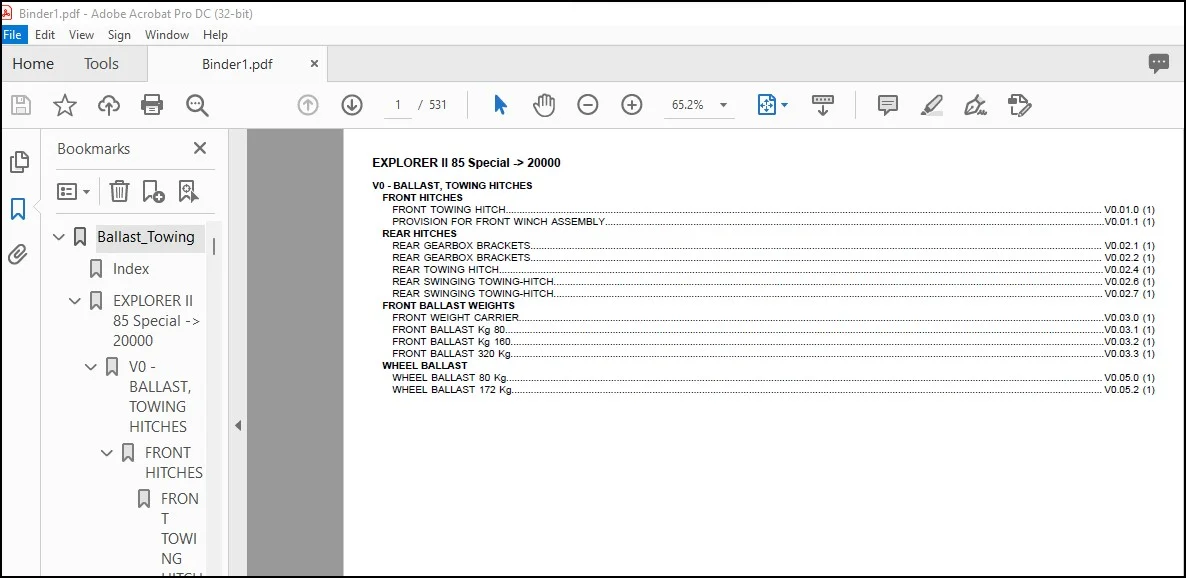Image resolution: width=1186 pixels, height=578 pixels.
Task: Click the fit page view icon
Action: pyautogui.click(x=767, y=105)
